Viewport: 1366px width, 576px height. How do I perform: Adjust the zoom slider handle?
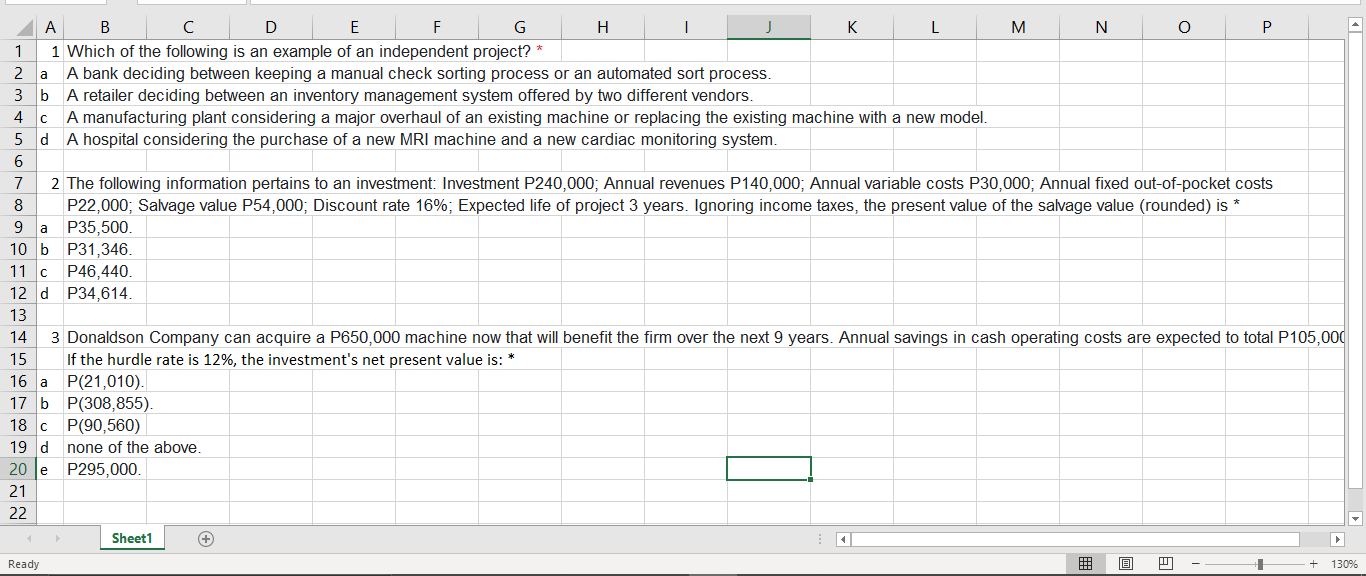click(x=1261, y=565)
